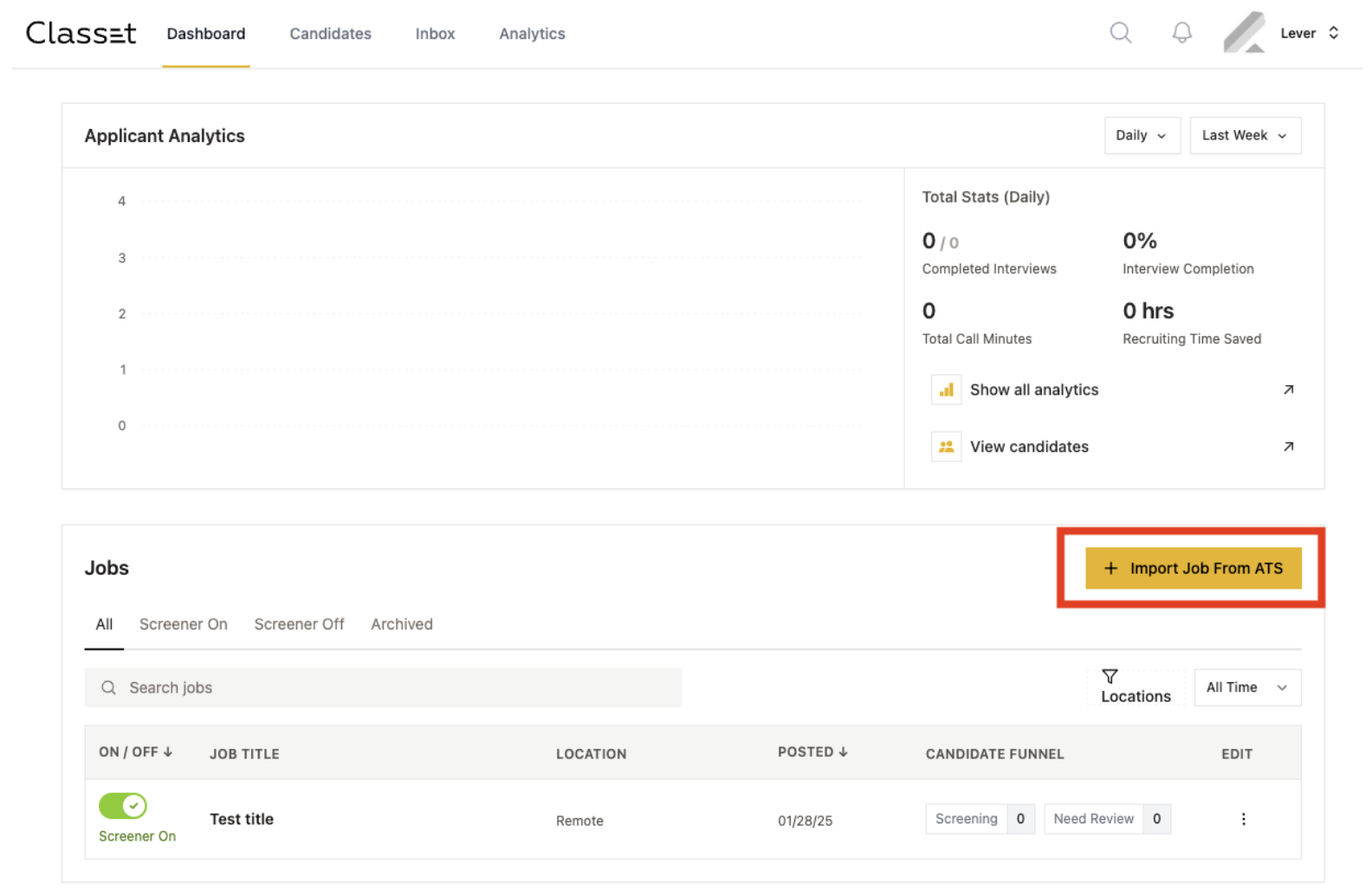Open the Last Week range dropdown
This screenshot has width=1372, height=890.
point(1245,136)
